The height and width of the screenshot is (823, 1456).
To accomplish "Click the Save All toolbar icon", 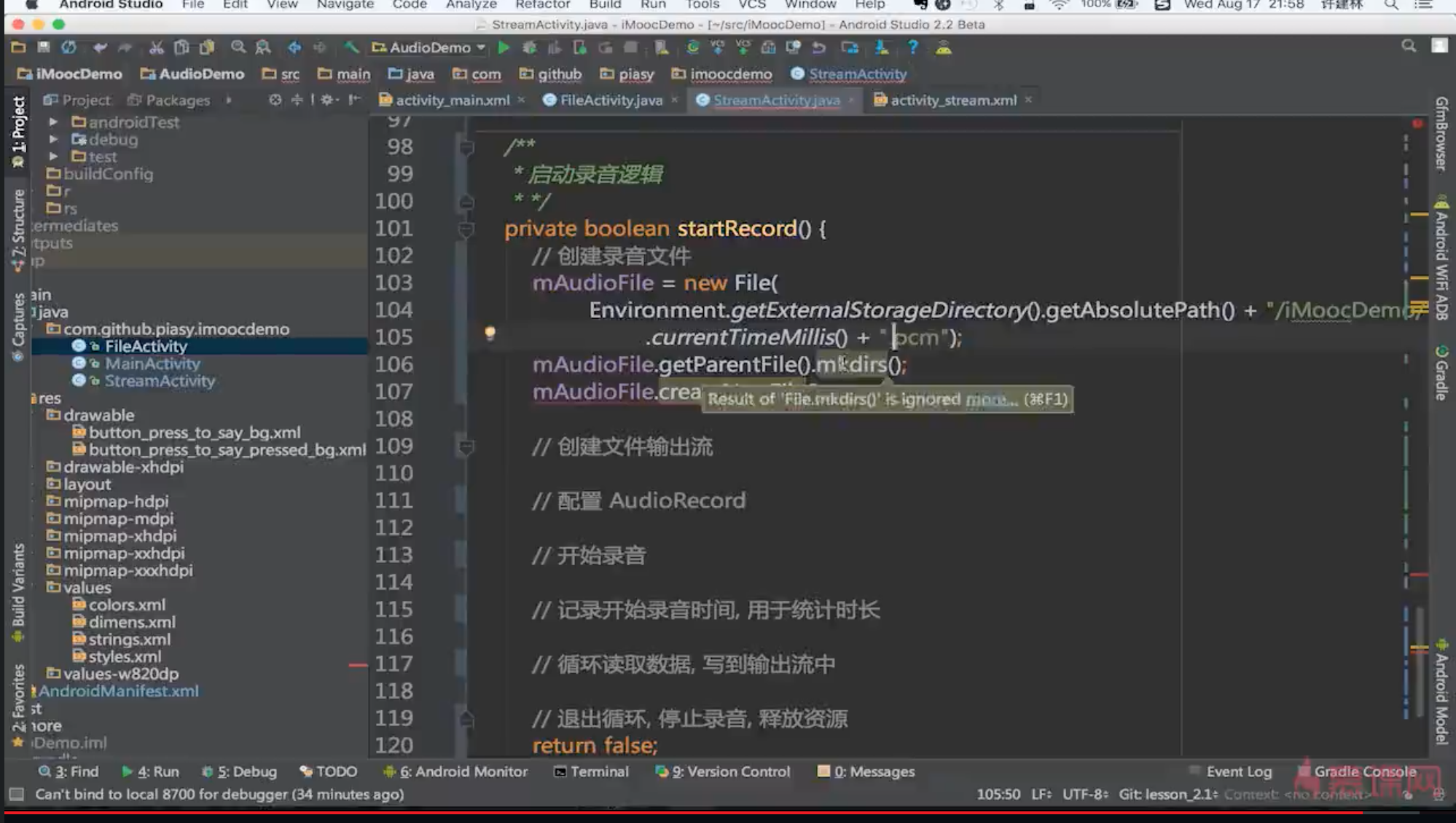I will coord(44,48).
